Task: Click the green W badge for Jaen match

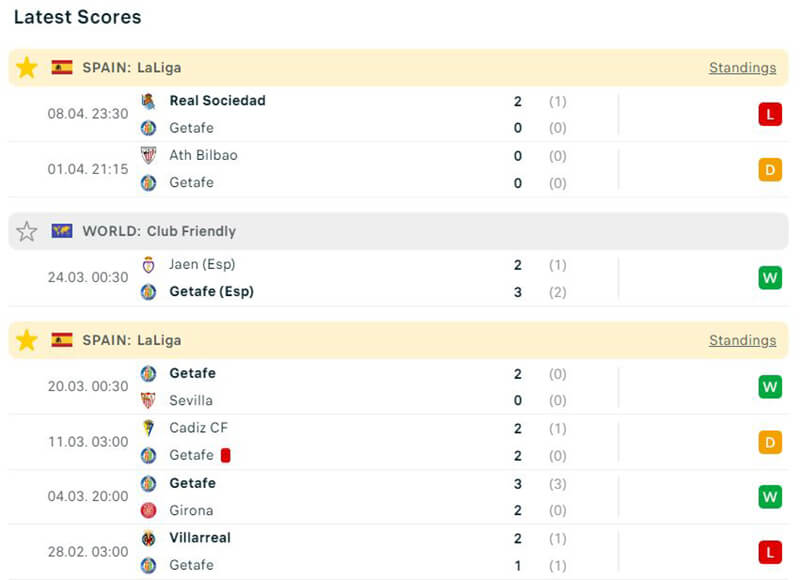Action: coord(769,278)
